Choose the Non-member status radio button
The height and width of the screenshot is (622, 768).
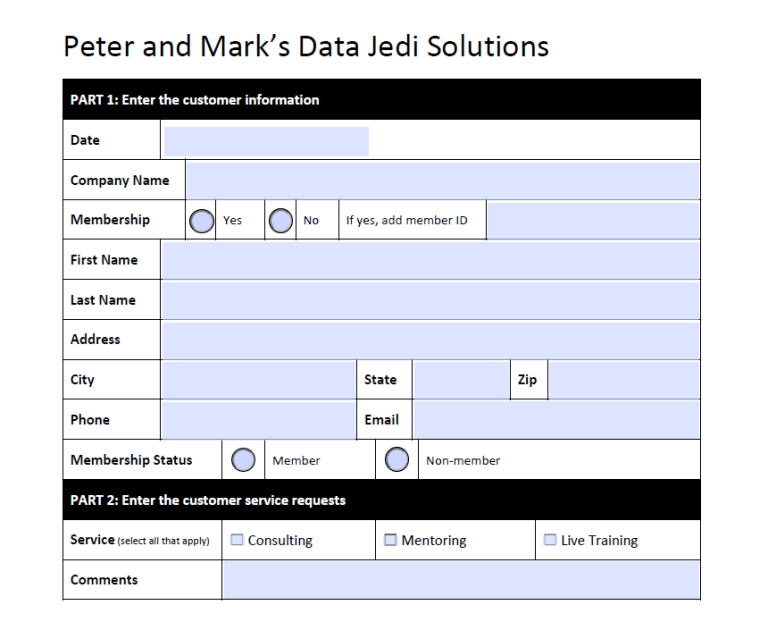click(397, 460)
